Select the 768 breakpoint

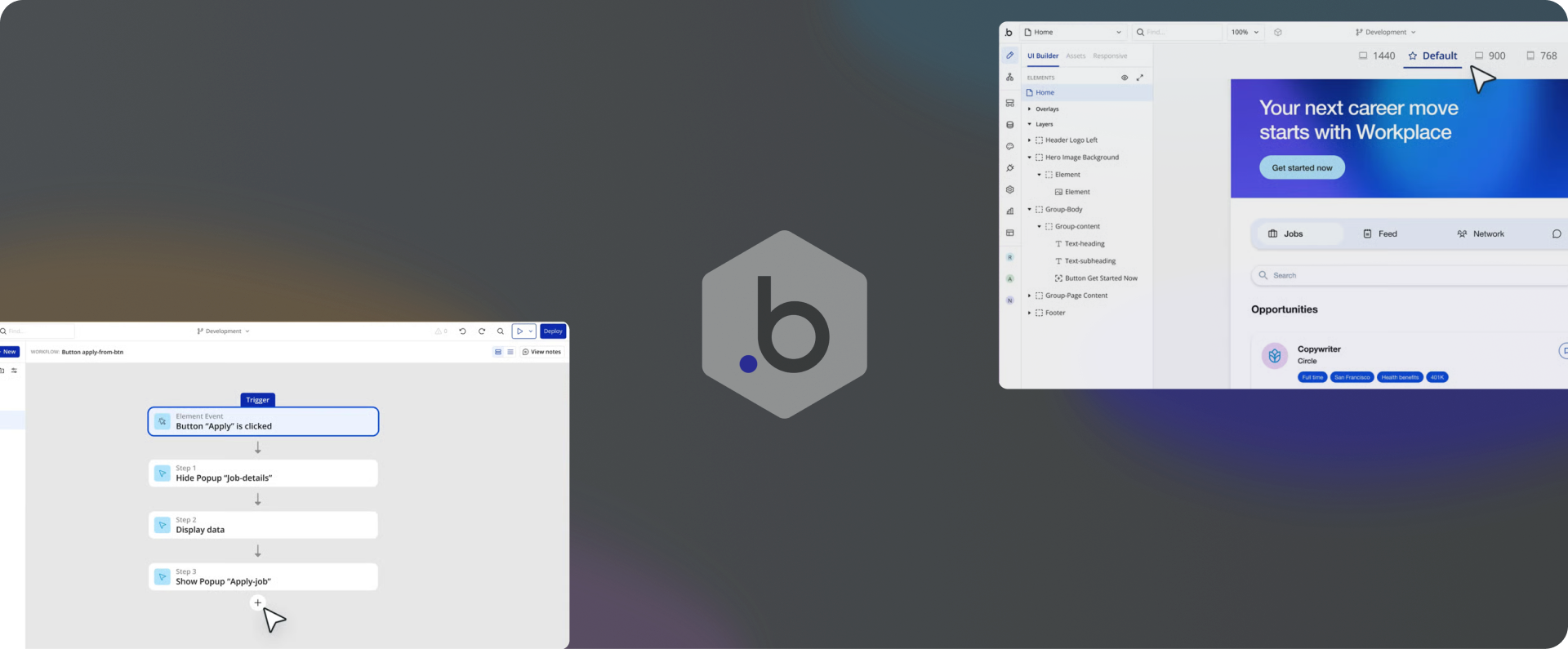click(x=1542, y=56)
